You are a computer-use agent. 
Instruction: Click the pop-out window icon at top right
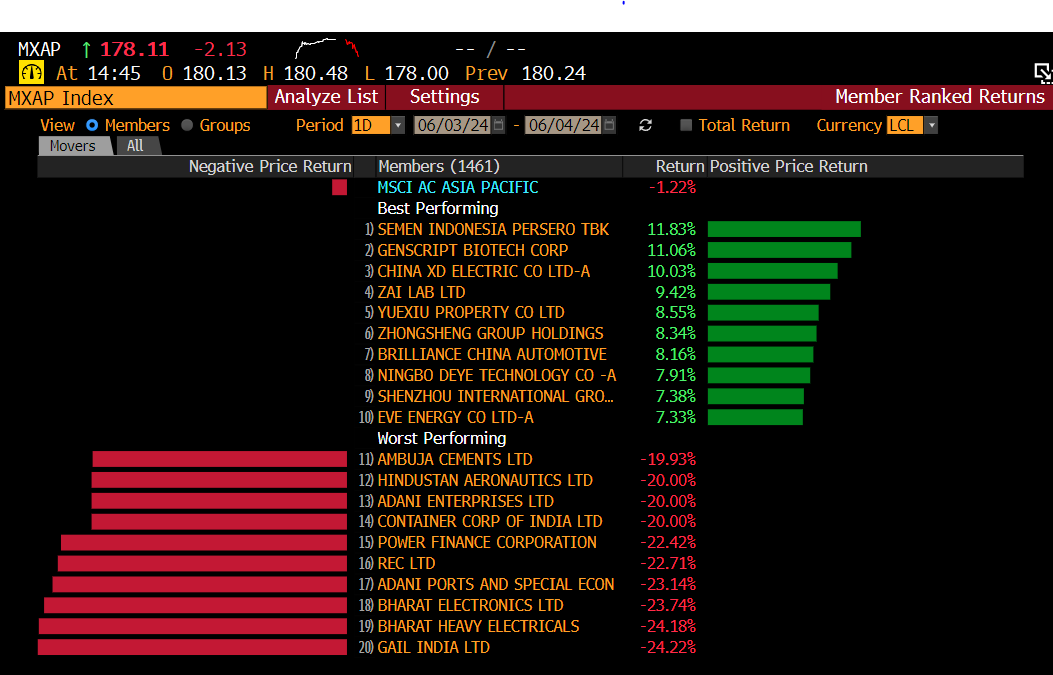[1043, 73]
